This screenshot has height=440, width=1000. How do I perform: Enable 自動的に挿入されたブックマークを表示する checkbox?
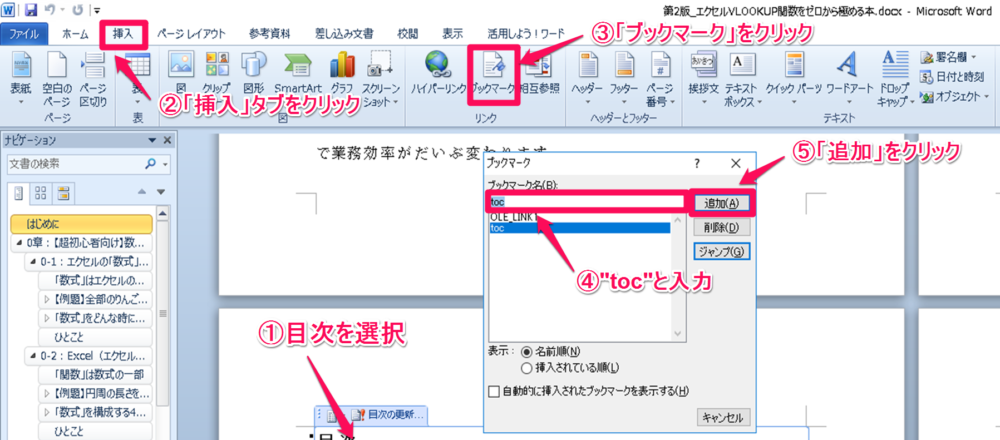493,390
